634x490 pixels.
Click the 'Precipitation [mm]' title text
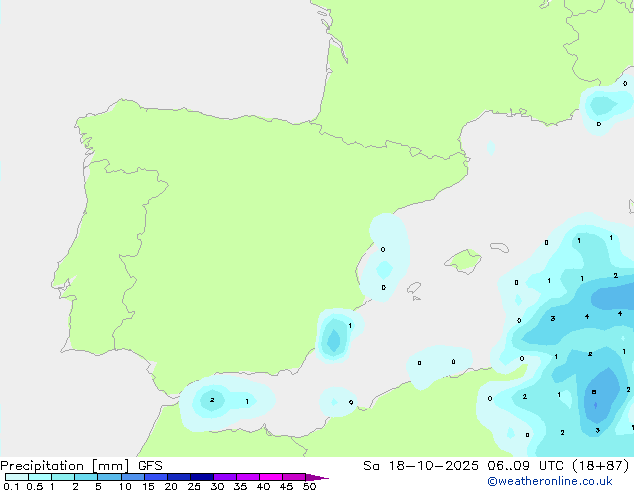point(65,466)
